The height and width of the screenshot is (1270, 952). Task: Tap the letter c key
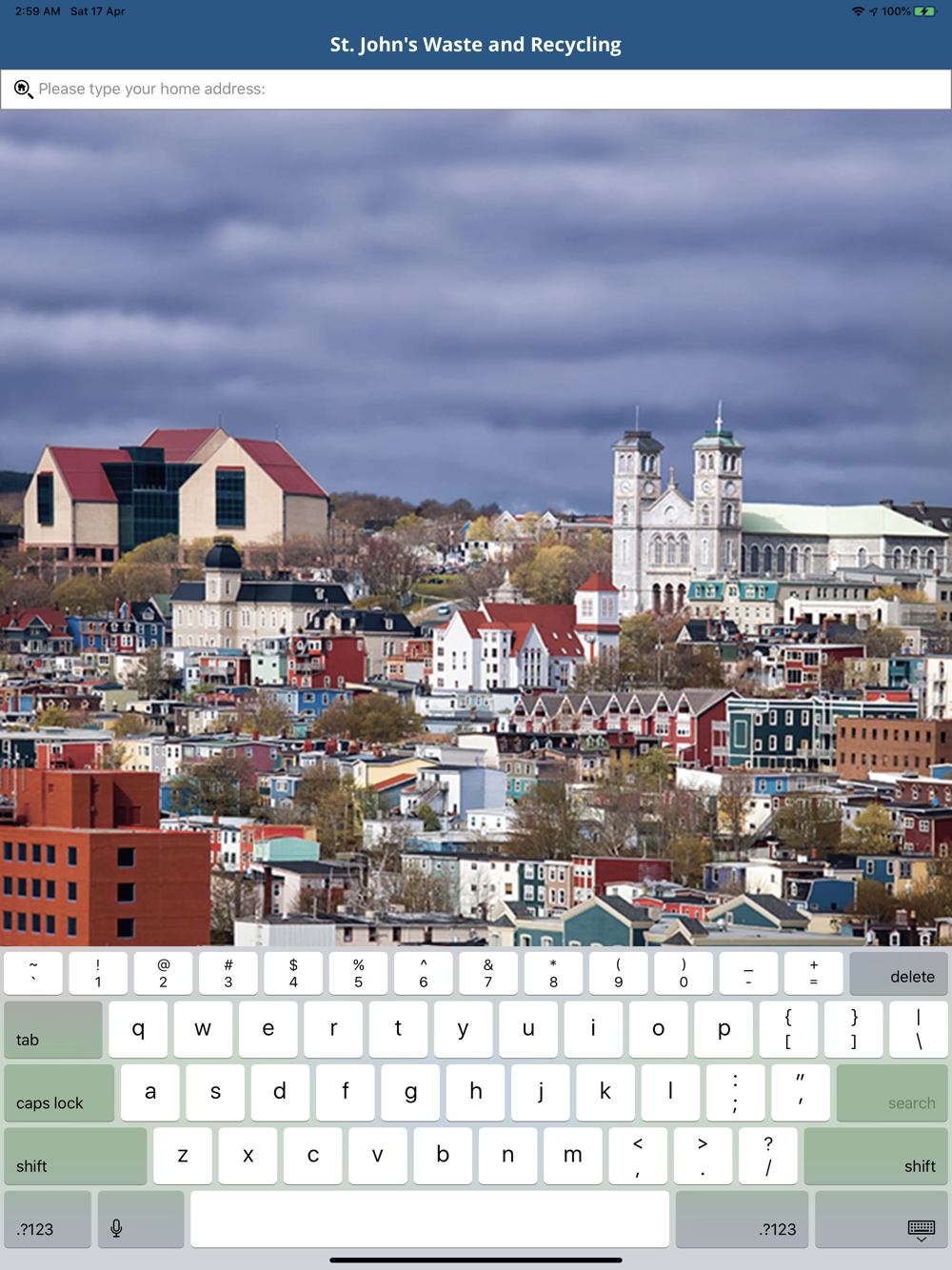(312, 1156)
